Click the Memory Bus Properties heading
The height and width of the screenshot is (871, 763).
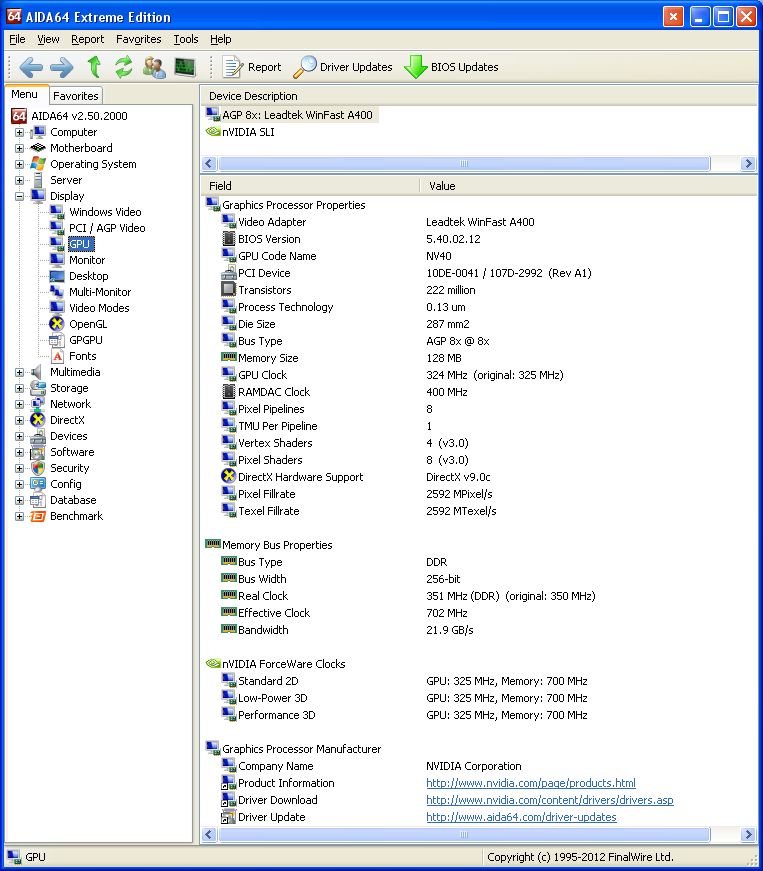(x=277, y=545)
